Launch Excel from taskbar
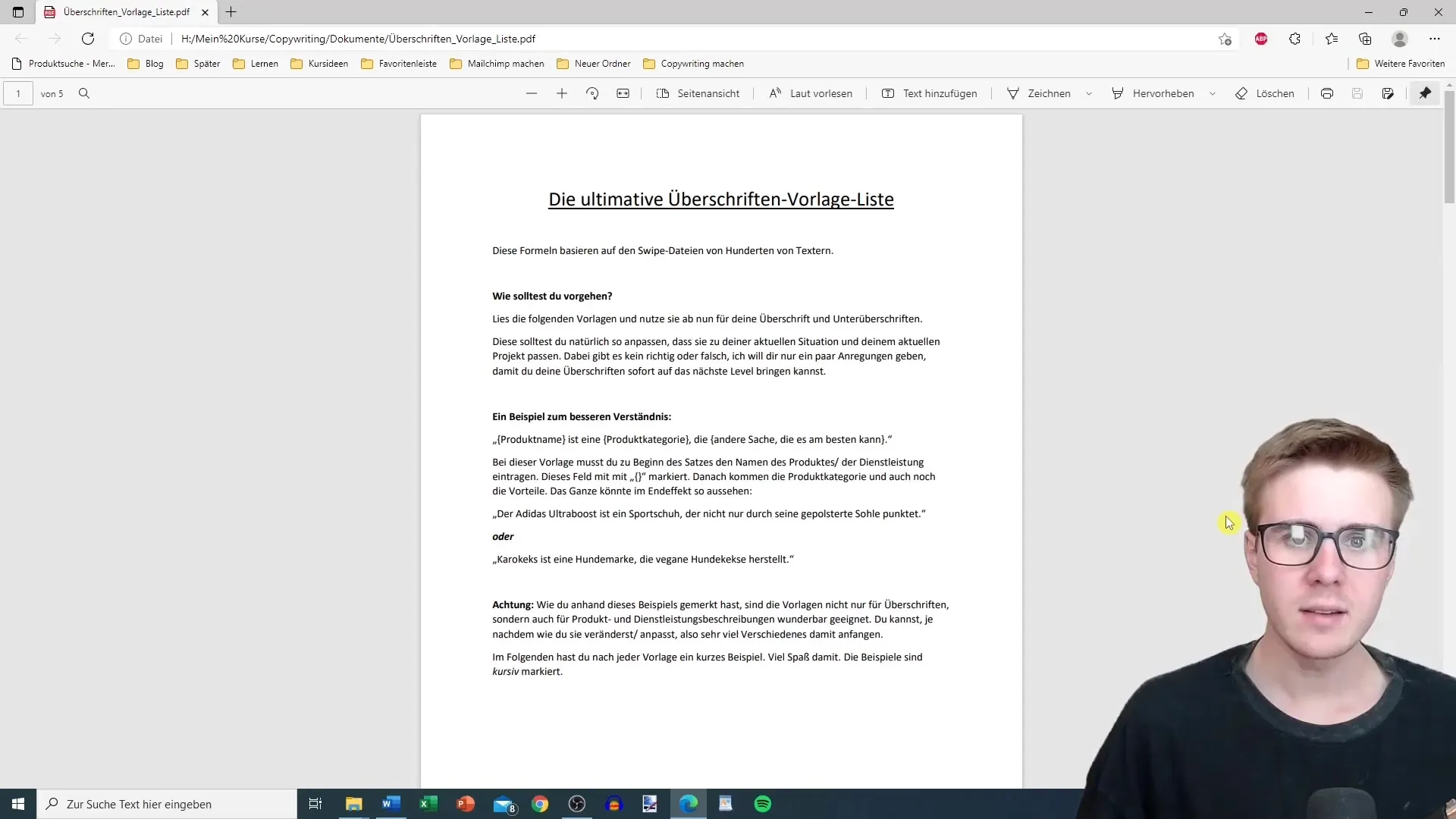 428,804
